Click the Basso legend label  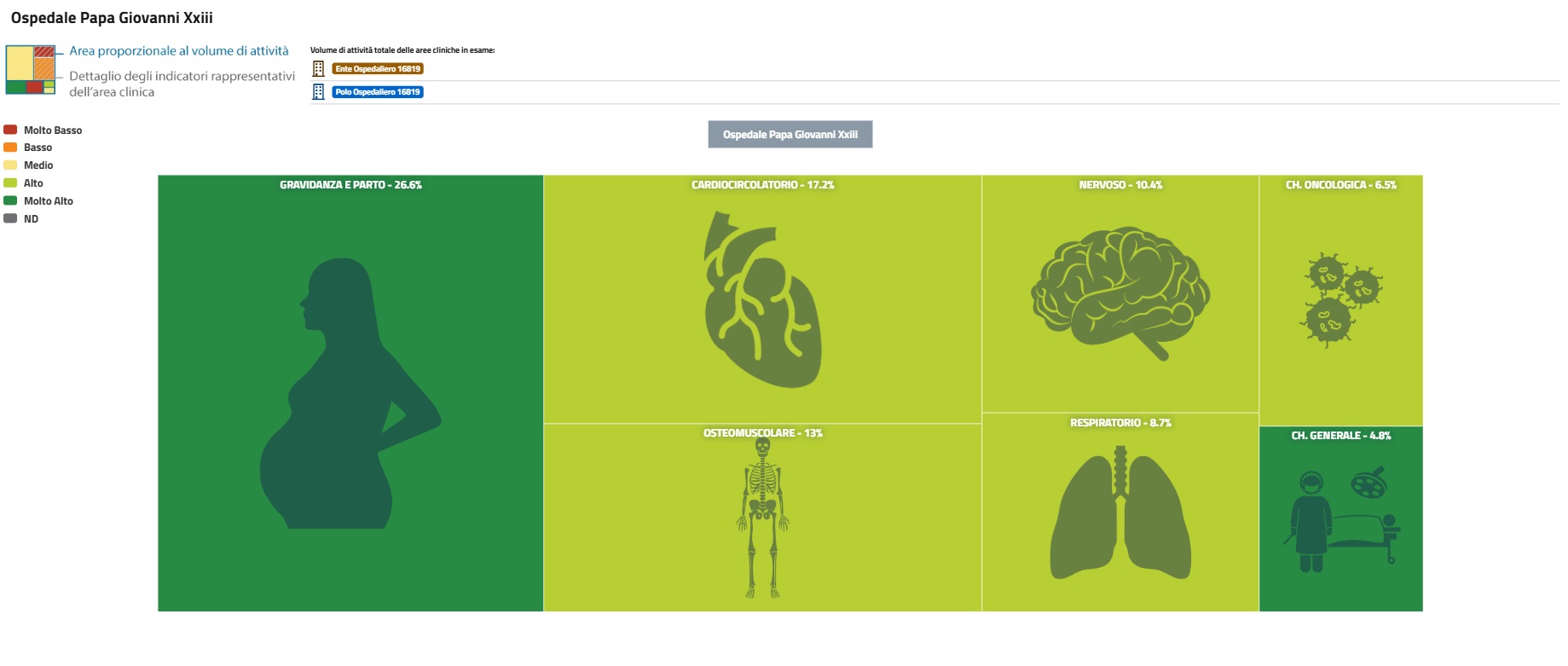pyautogui.click(x=38, y=148)
